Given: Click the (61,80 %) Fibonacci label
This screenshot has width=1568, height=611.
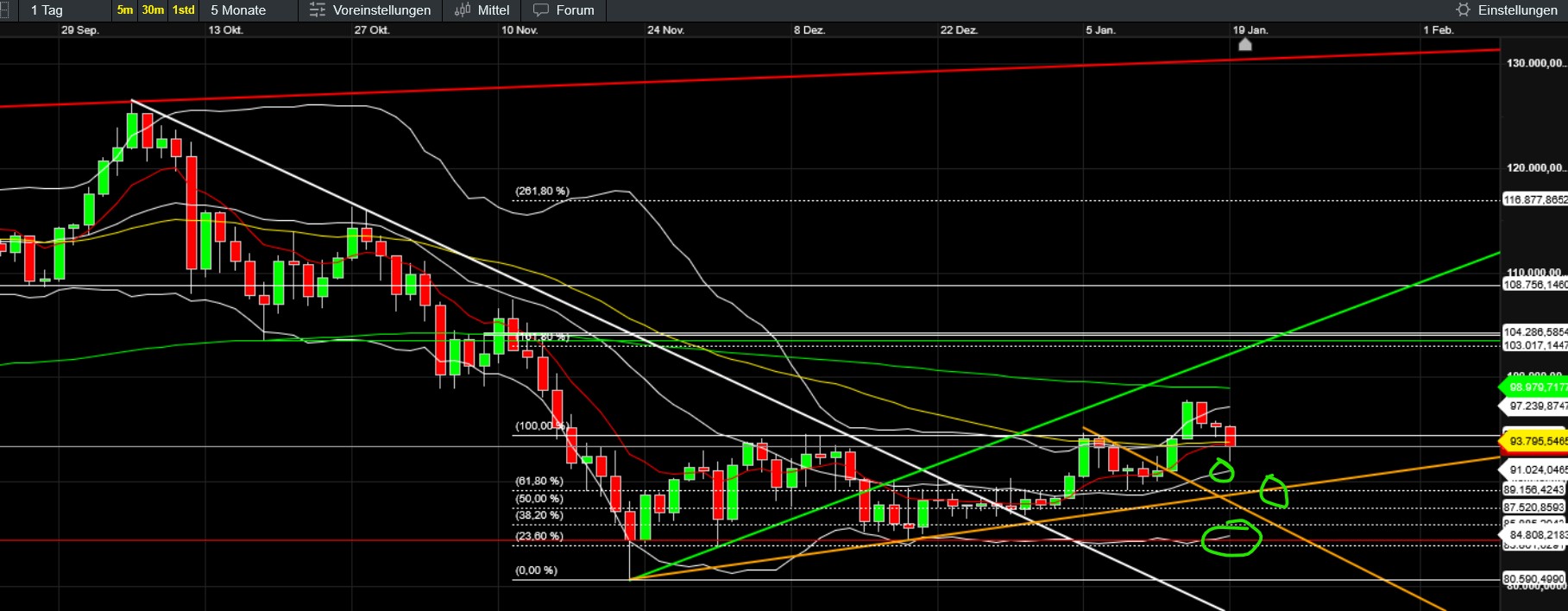Looking at the screenshot, I should [539, 481].
